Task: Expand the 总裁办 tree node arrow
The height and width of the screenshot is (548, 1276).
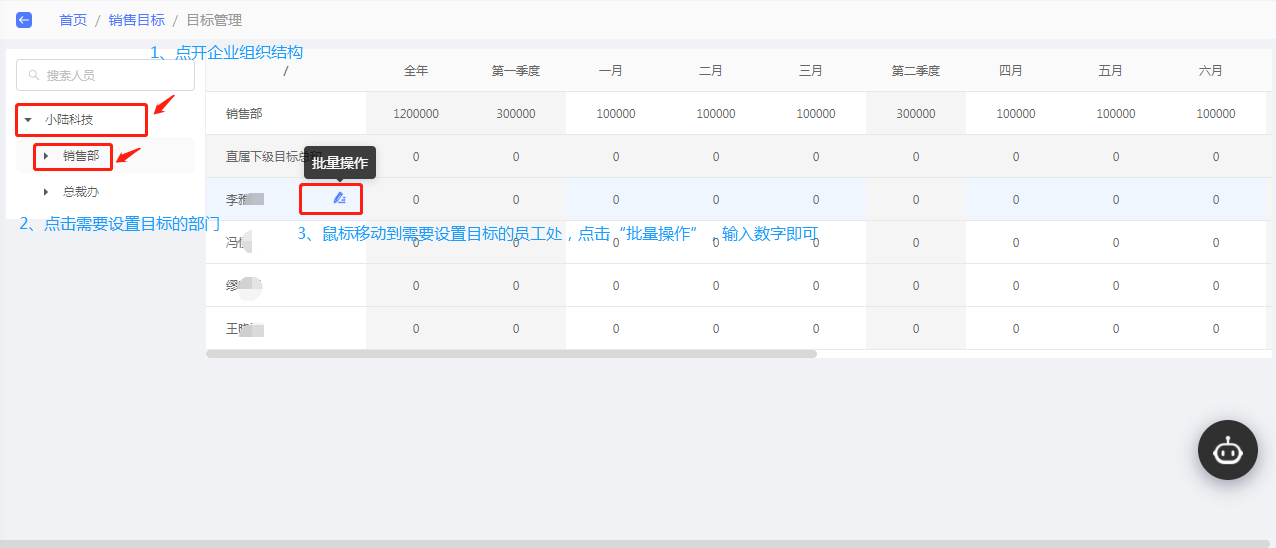Action: point(46,192)
